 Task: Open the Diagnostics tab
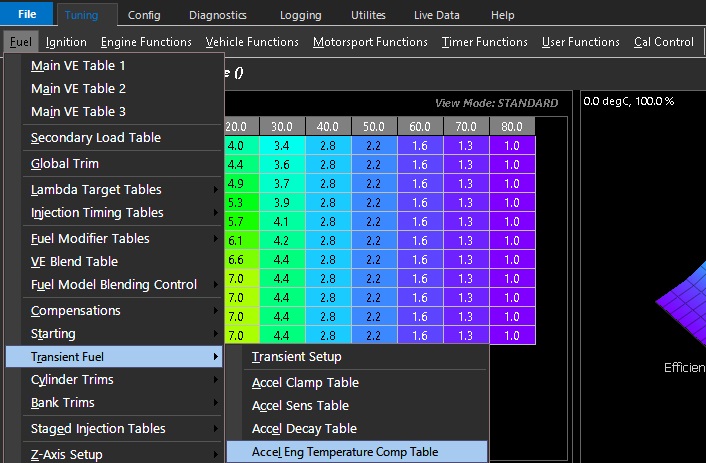pos(218,15)
